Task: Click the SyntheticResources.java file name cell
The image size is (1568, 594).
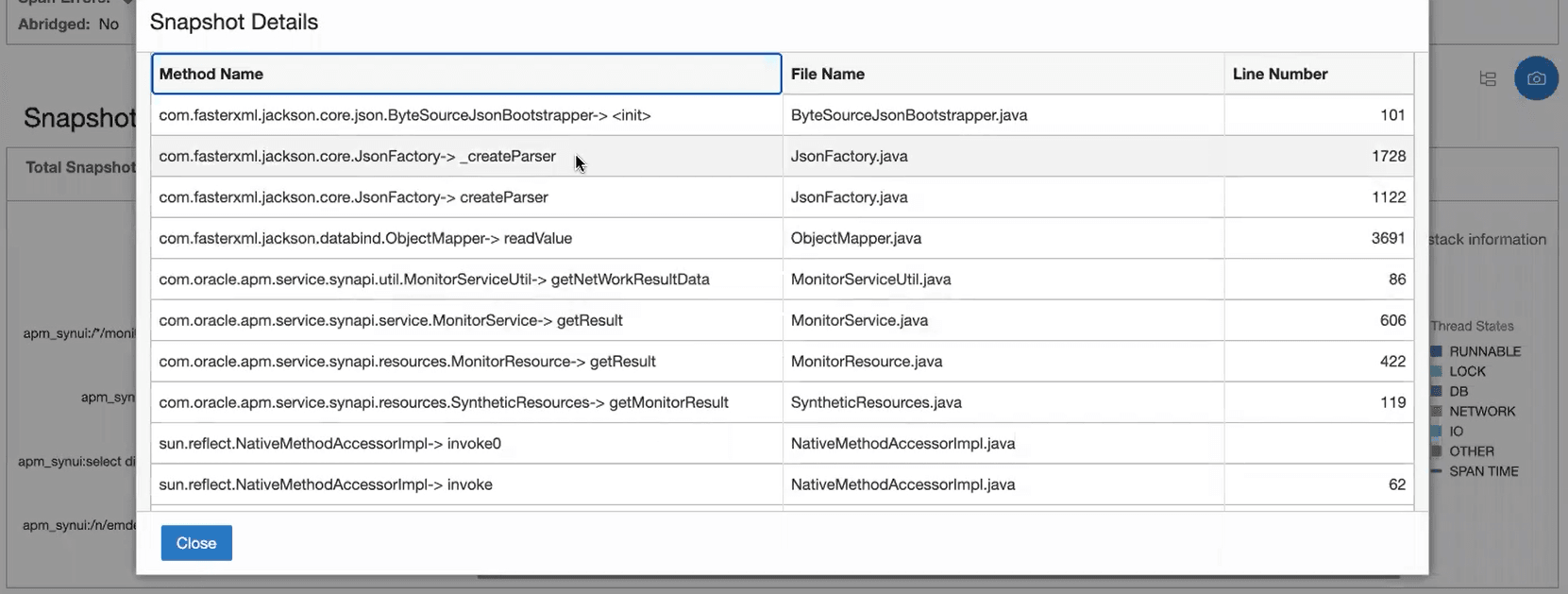Action: [x=876, y=403]
